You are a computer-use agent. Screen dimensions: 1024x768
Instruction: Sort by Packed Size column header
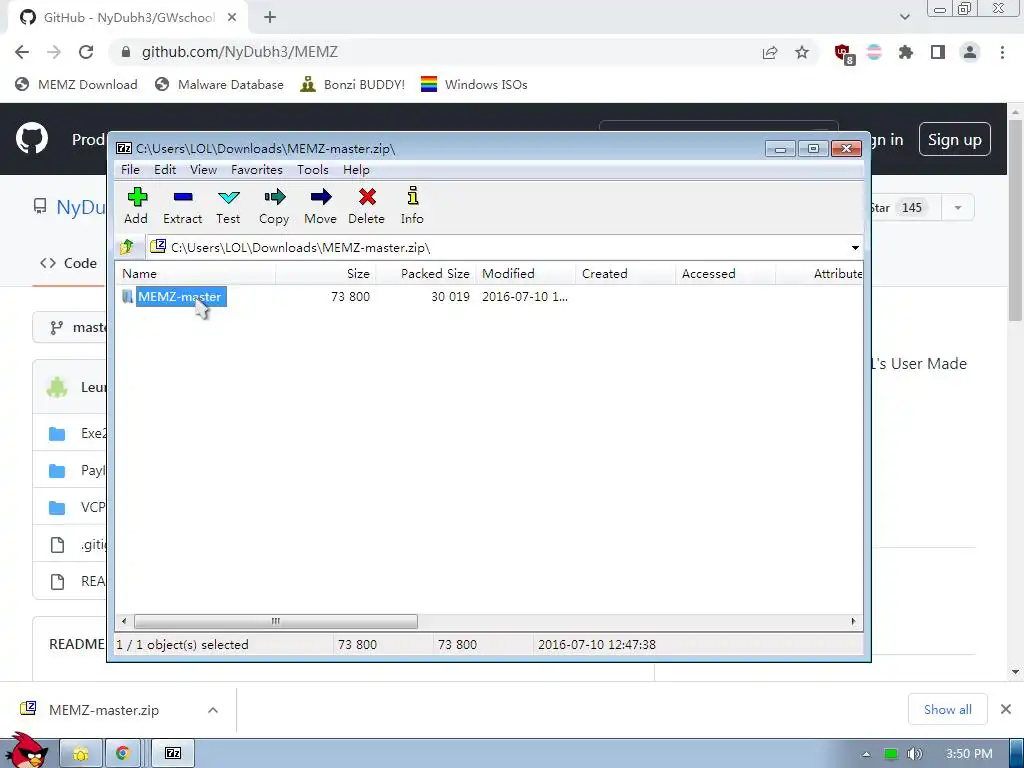[426, 274]
